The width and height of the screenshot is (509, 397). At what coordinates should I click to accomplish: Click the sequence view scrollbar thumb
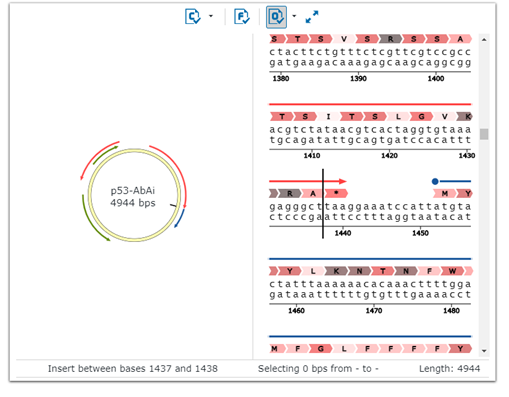(484, 134)
